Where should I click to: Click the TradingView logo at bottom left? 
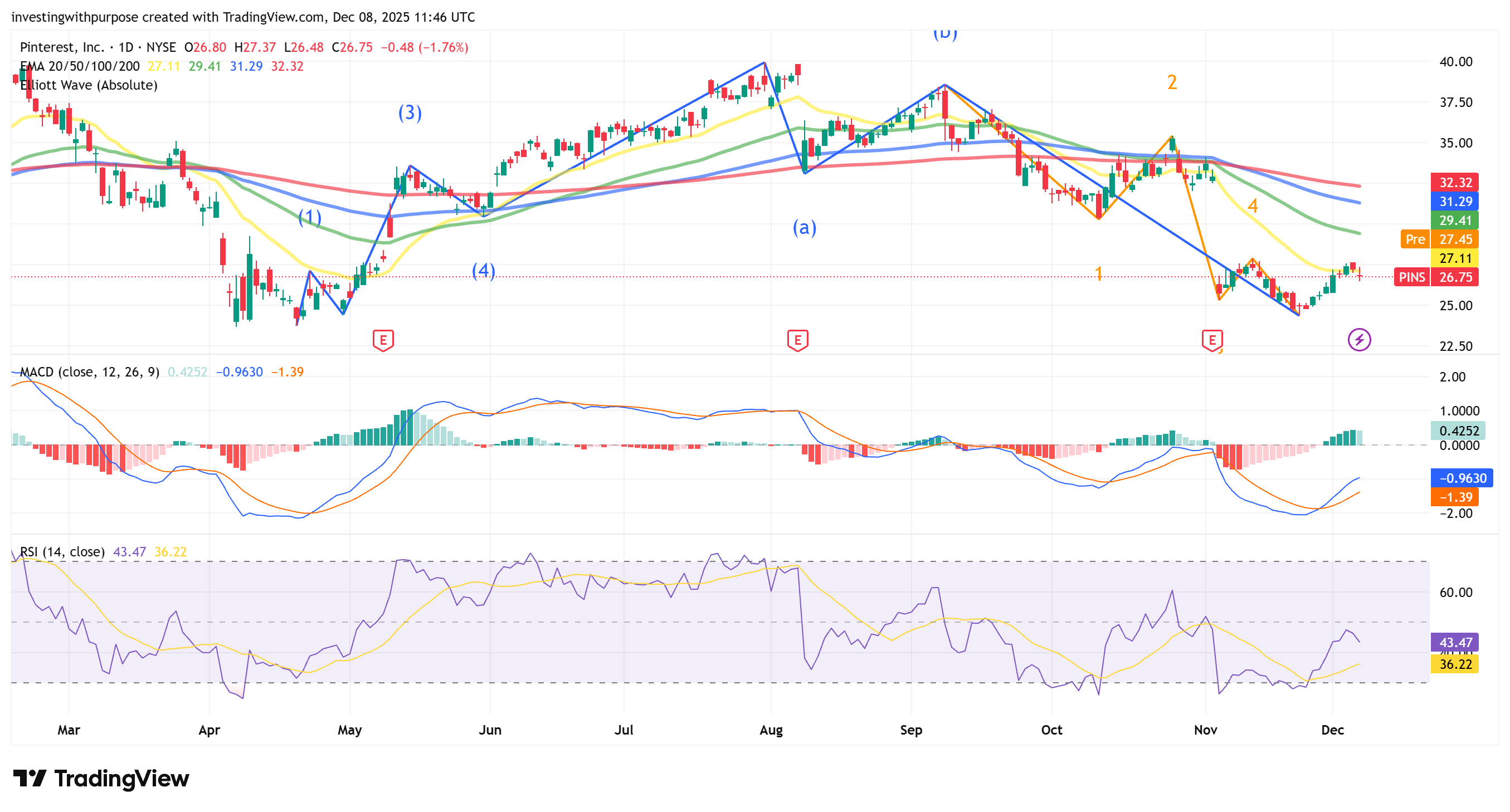[x=101, y=779]
